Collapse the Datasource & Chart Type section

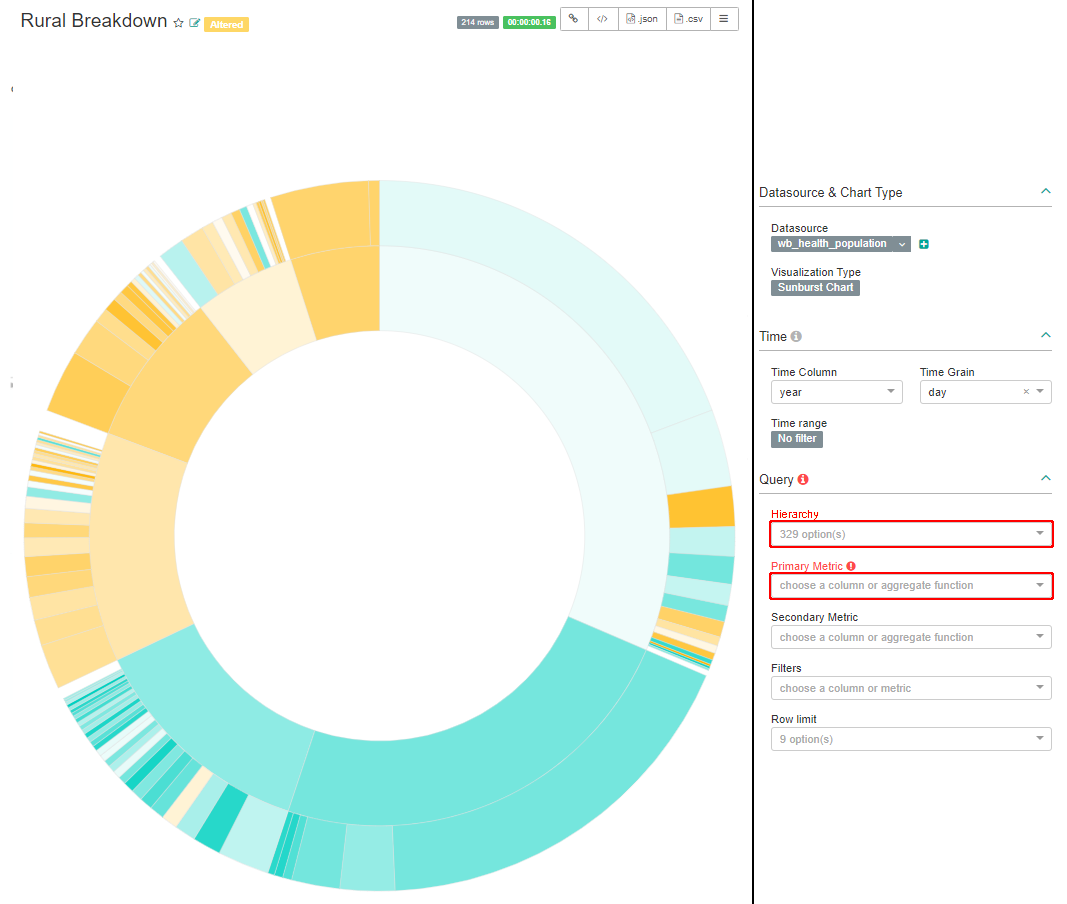click(1045, 191)
